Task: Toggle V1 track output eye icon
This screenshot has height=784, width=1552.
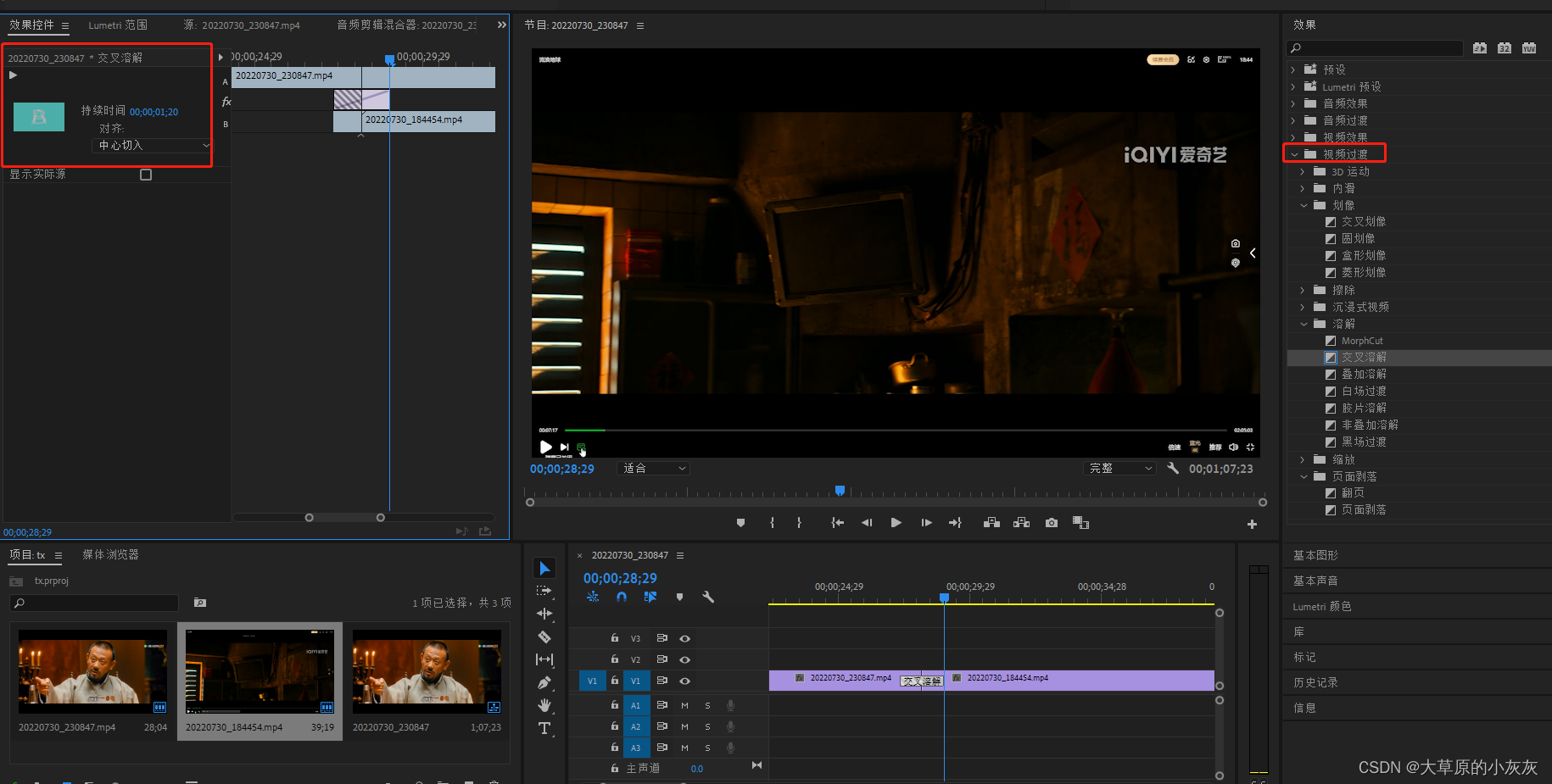Action: coord(684,681)
